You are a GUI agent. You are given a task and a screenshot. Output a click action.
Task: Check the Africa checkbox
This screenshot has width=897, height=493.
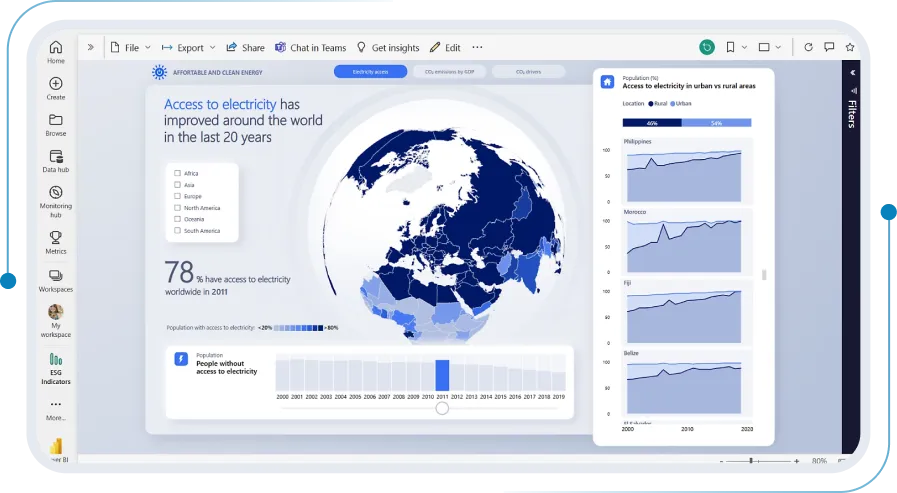click(177, 173)
